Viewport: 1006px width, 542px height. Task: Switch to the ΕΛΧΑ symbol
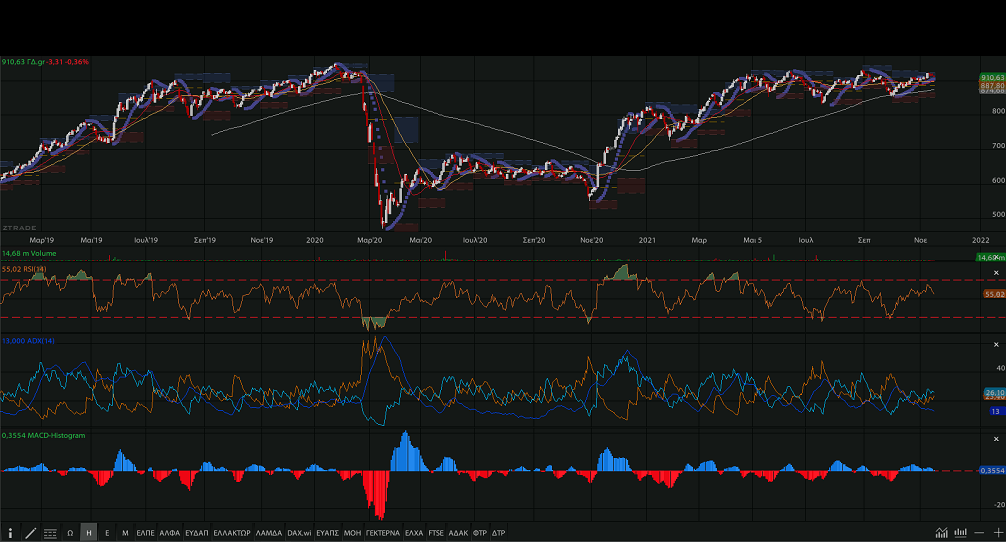(414, 533)
